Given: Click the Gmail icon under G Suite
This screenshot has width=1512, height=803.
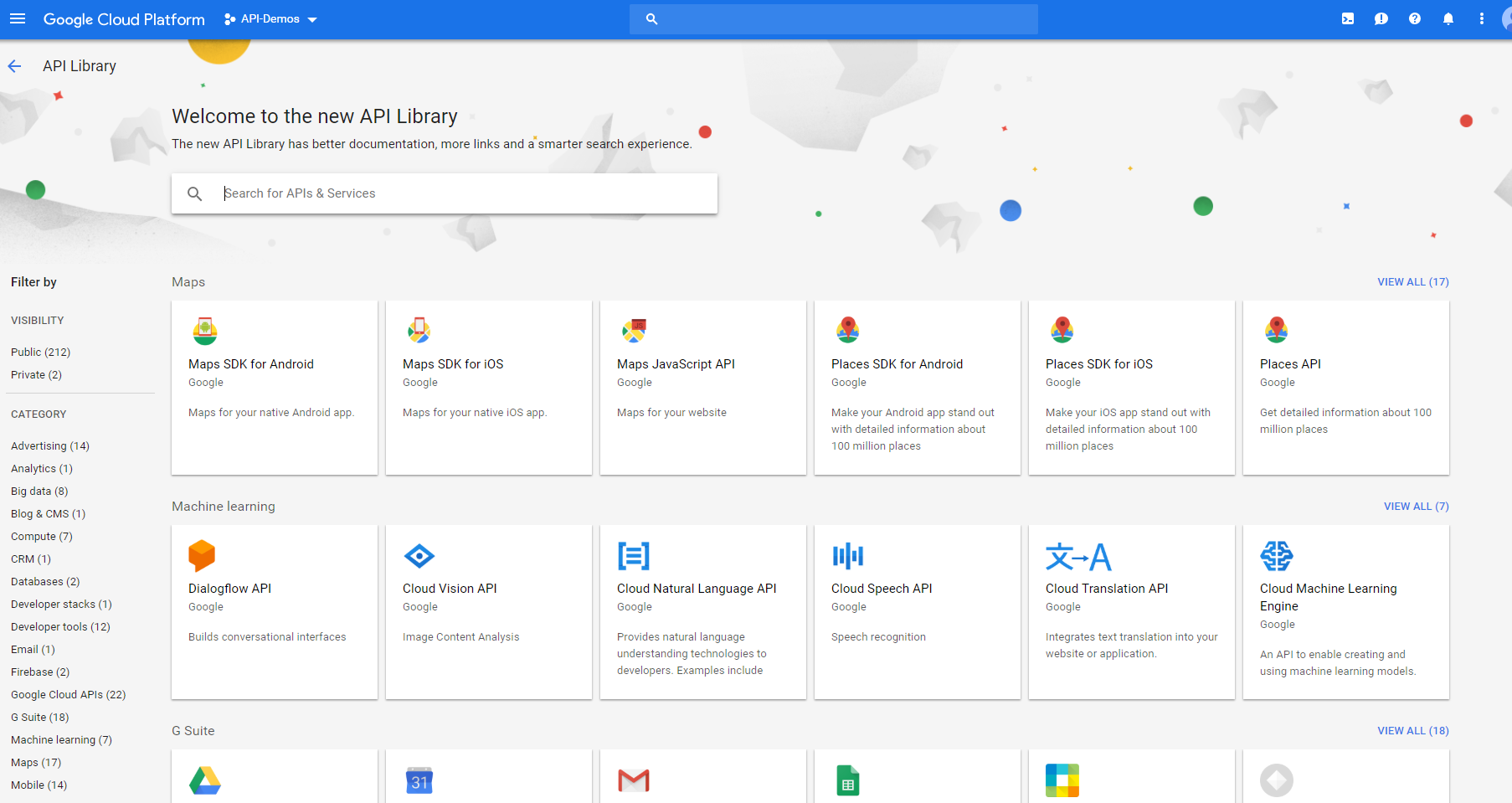Looking at the screenshot, I should coord(634,780).
